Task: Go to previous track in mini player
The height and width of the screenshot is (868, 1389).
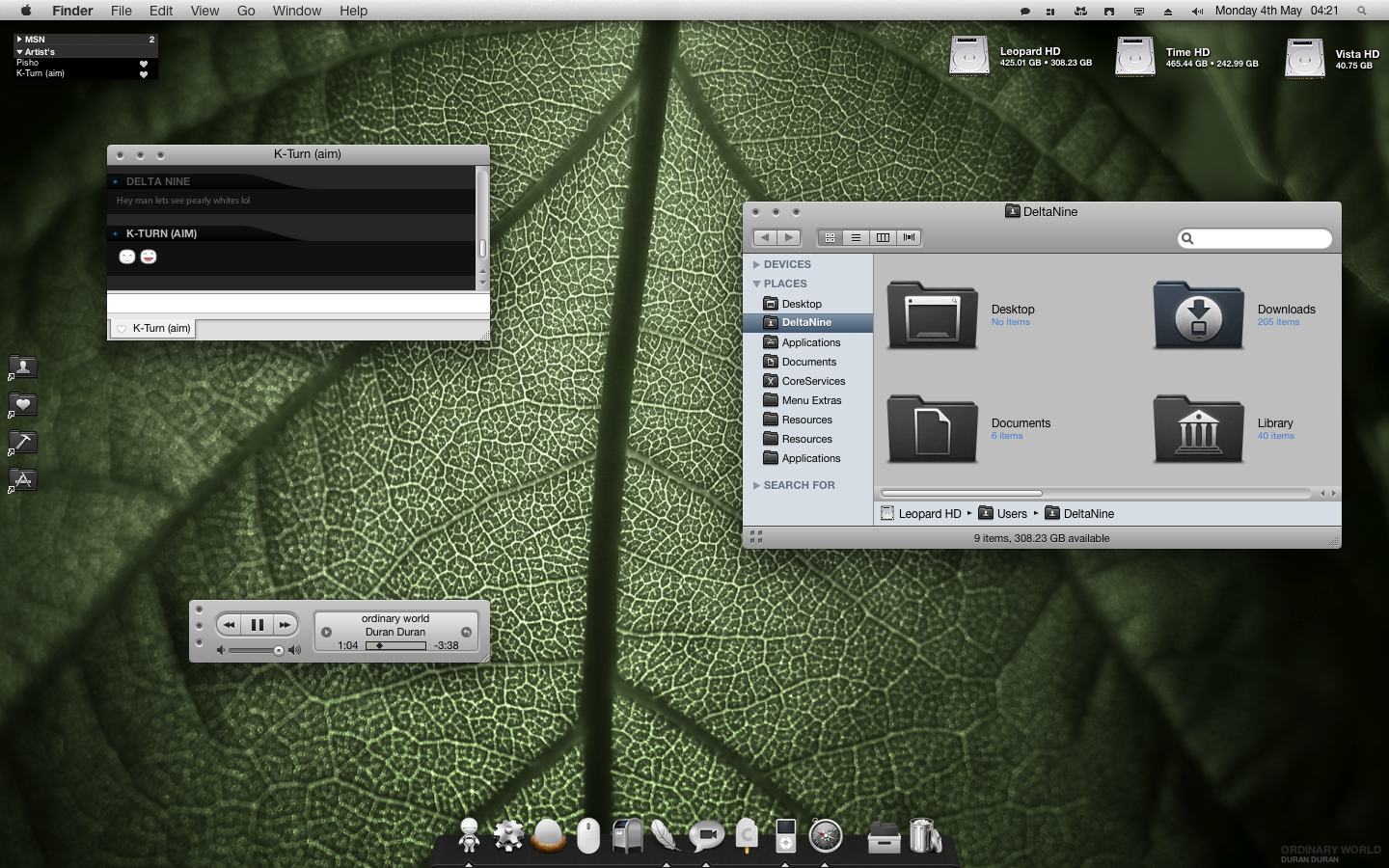Action: coord(230,625)
